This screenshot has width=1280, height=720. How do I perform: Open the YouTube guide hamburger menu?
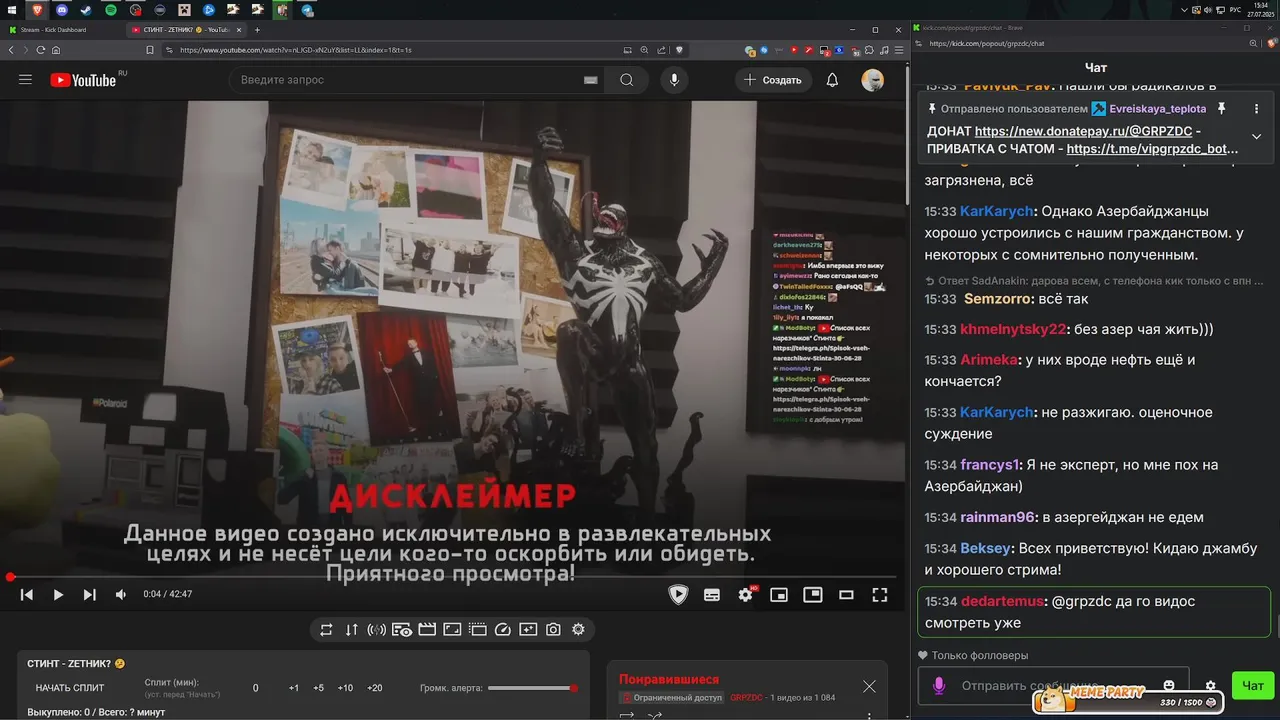[25, 80]
